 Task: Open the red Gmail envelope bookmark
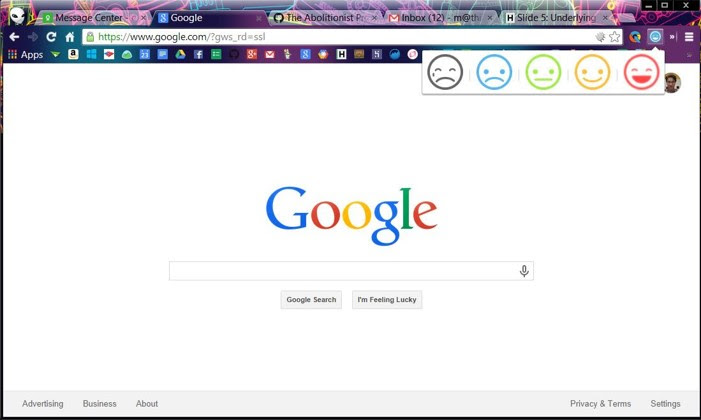pyautogui.click(x=270, y=54)
